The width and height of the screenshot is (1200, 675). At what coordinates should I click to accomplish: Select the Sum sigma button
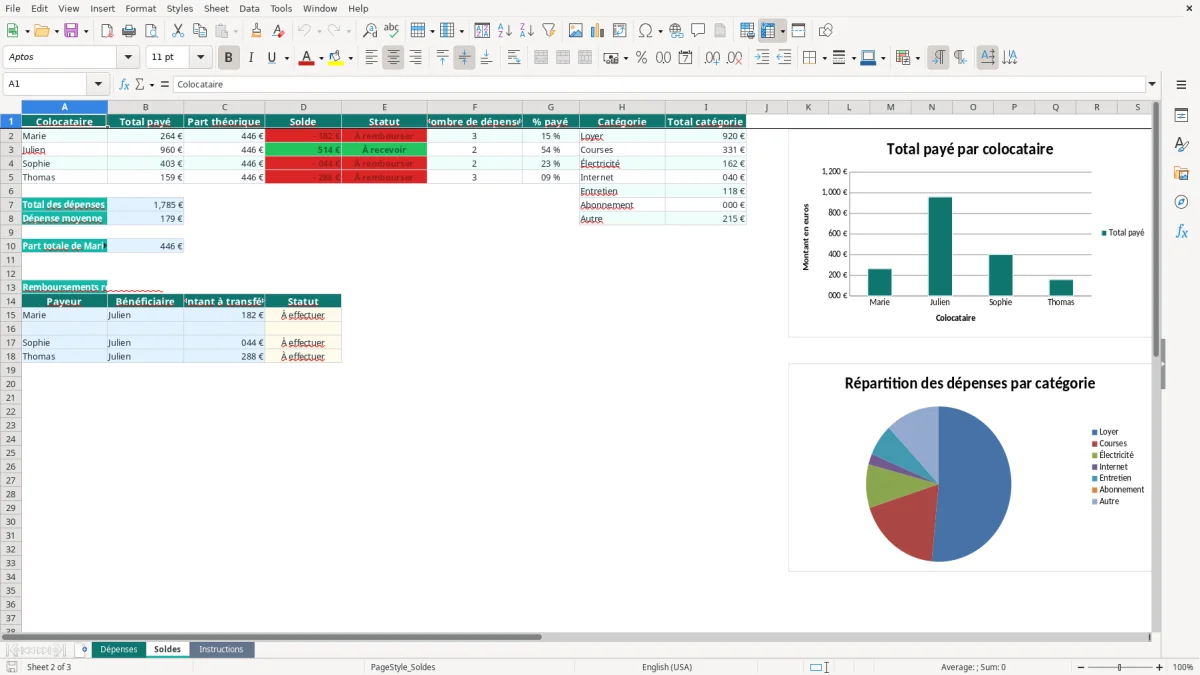(139, 84)
